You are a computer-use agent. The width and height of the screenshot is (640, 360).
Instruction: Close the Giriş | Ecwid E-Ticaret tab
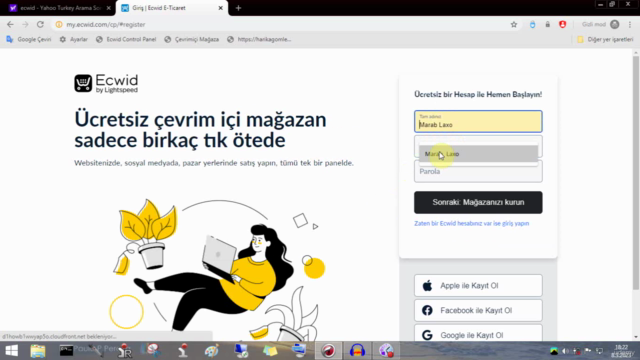(220, 8)
